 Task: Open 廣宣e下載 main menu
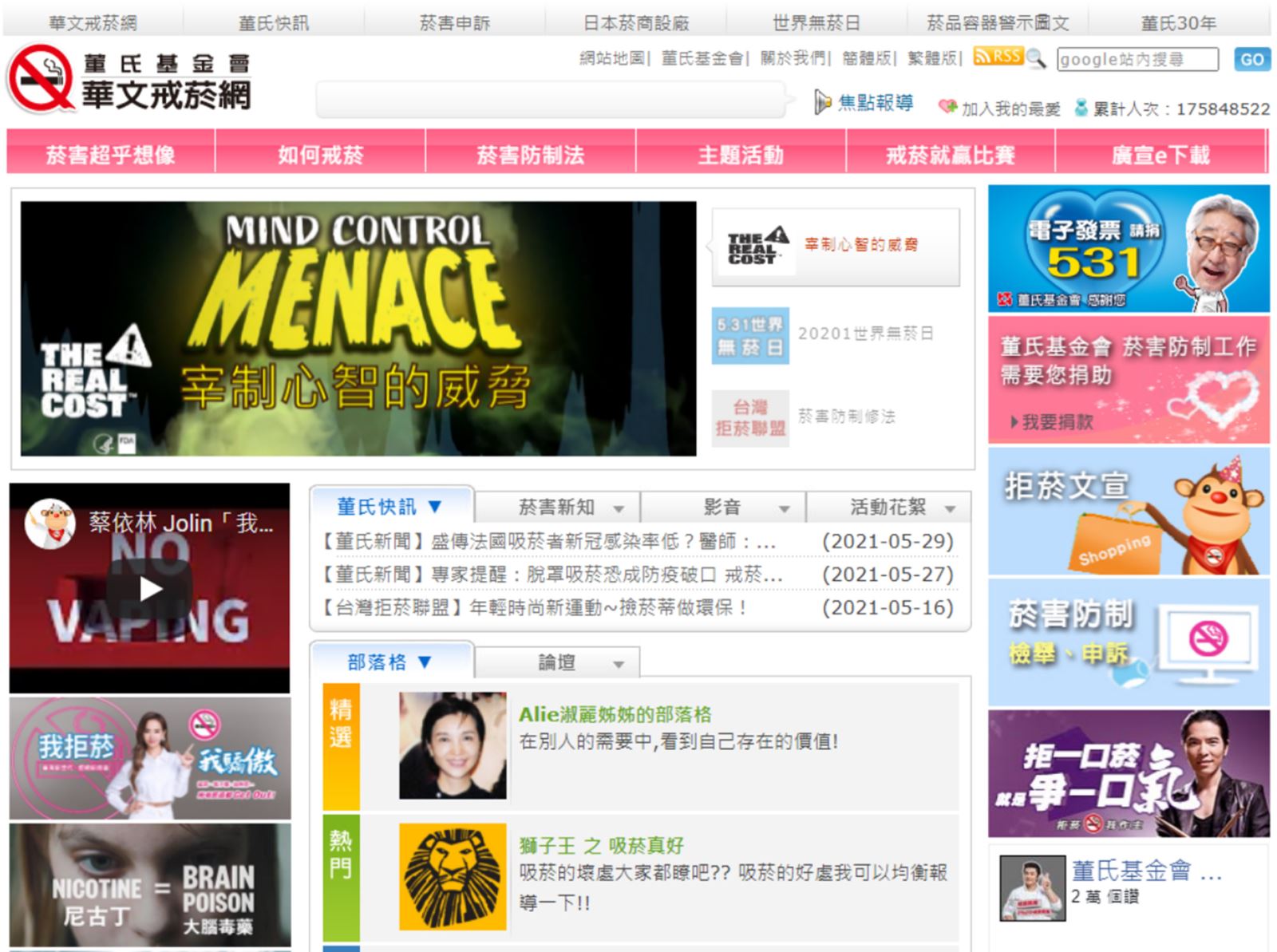click(x=1160, y=153)
